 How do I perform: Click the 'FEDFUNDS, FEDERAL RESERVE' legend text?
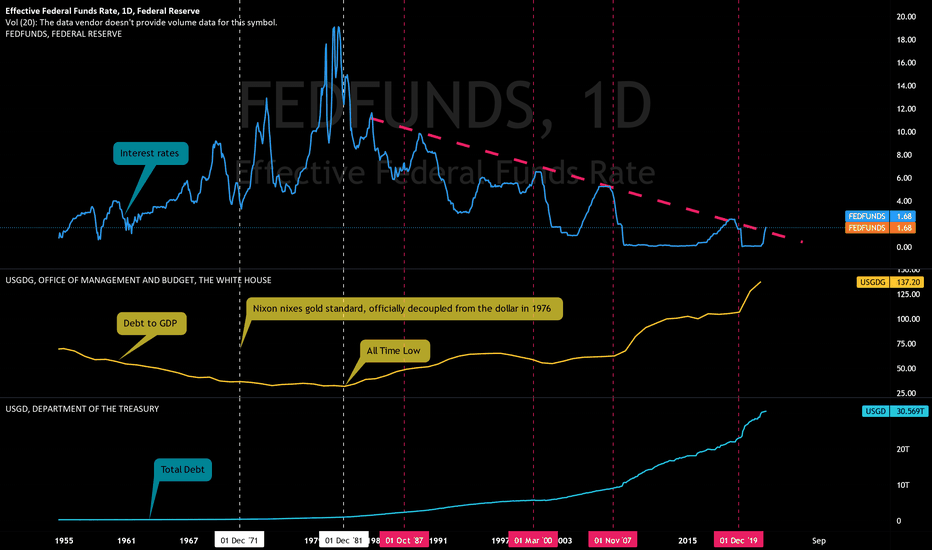pos(64,34)
